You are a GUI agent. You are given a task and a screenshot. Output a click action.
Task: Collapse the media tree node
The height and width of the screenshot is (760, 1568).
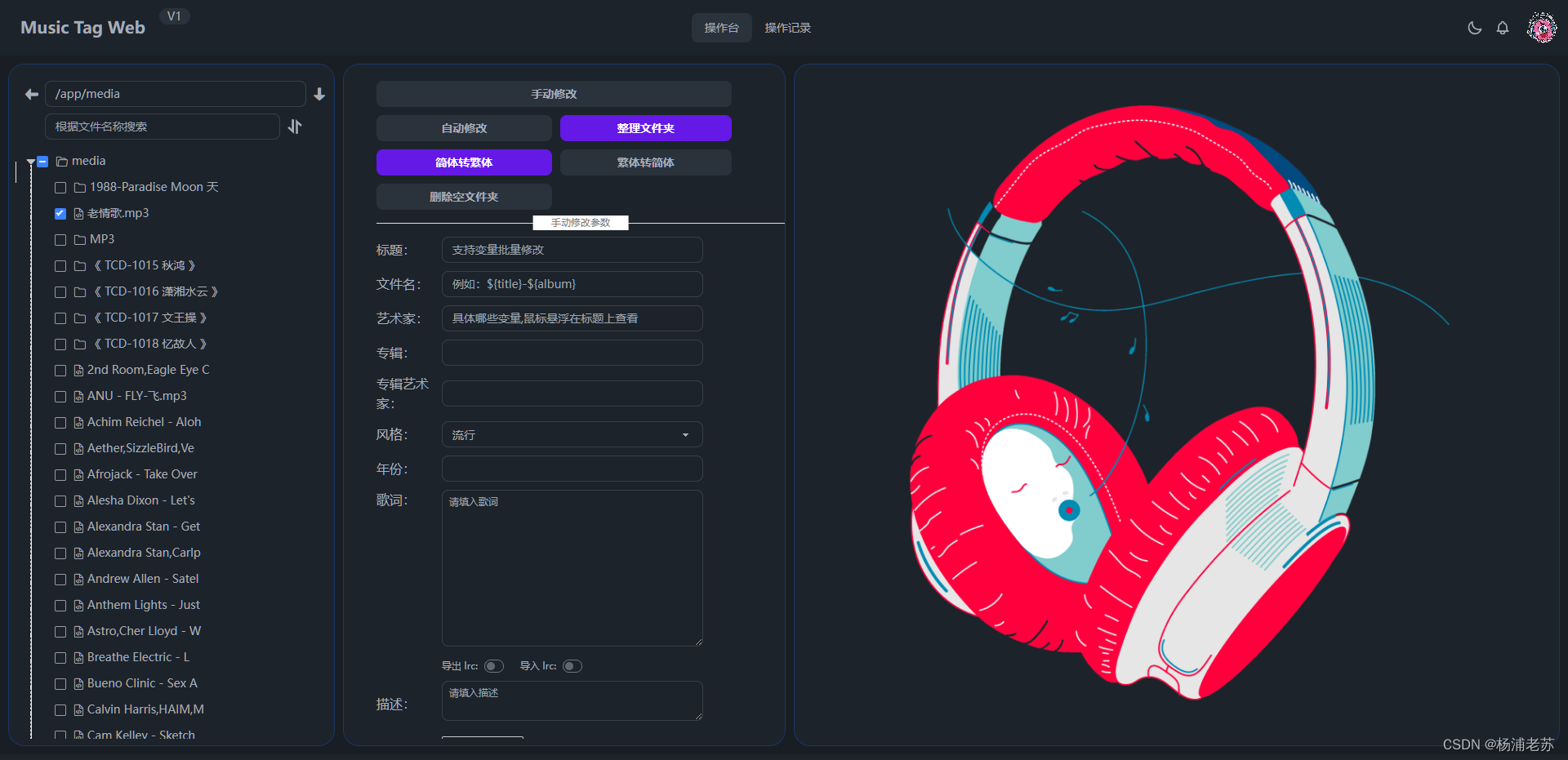tap(30, 162)
